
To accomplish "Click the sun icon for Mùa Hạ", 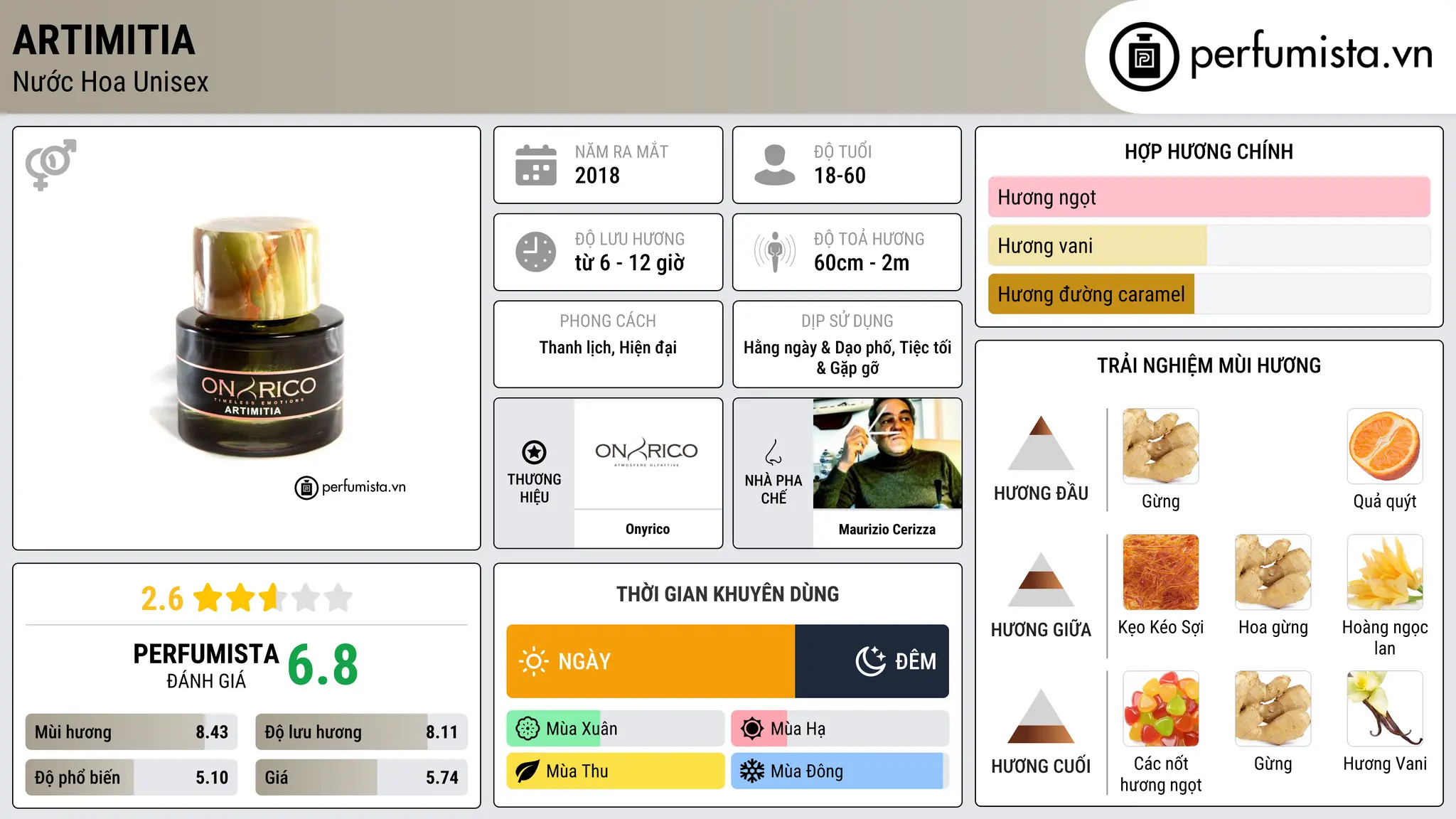I will pyautogui.click(x=752, y=729).
